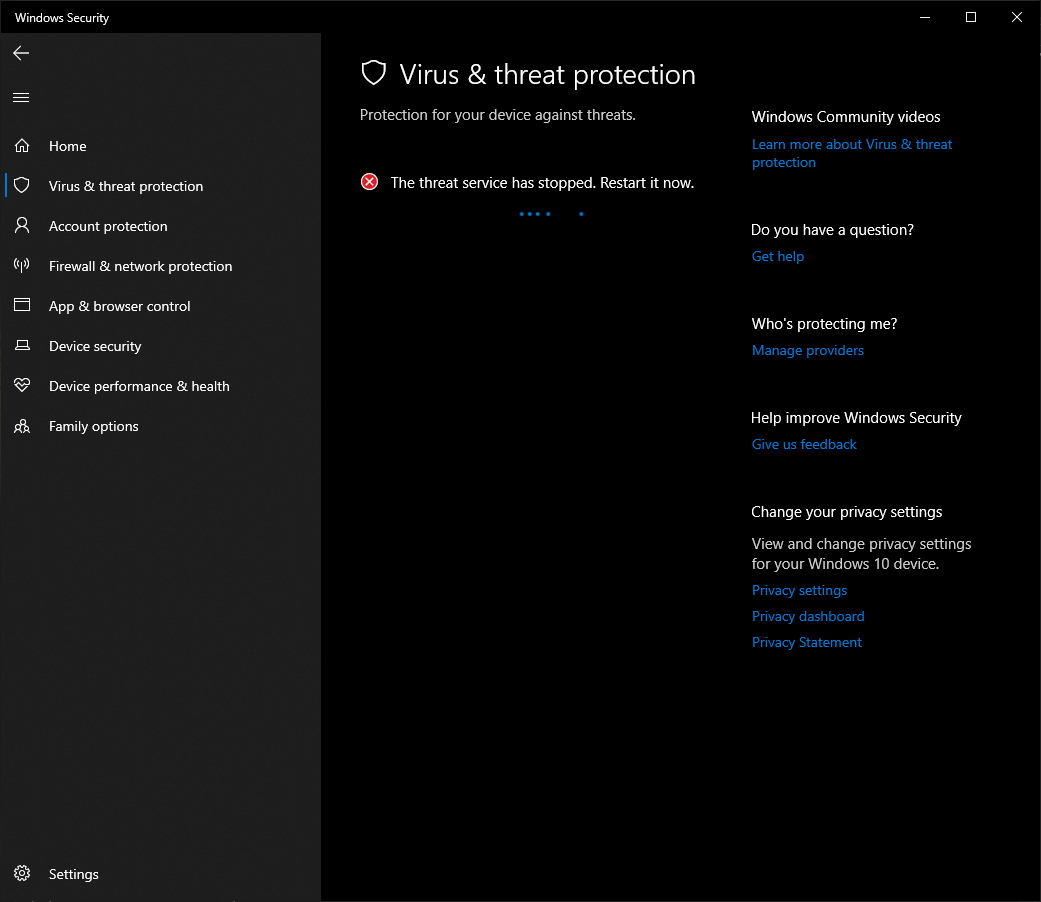
Task: Click the Windows Security window title text
Action: [62, 18]
